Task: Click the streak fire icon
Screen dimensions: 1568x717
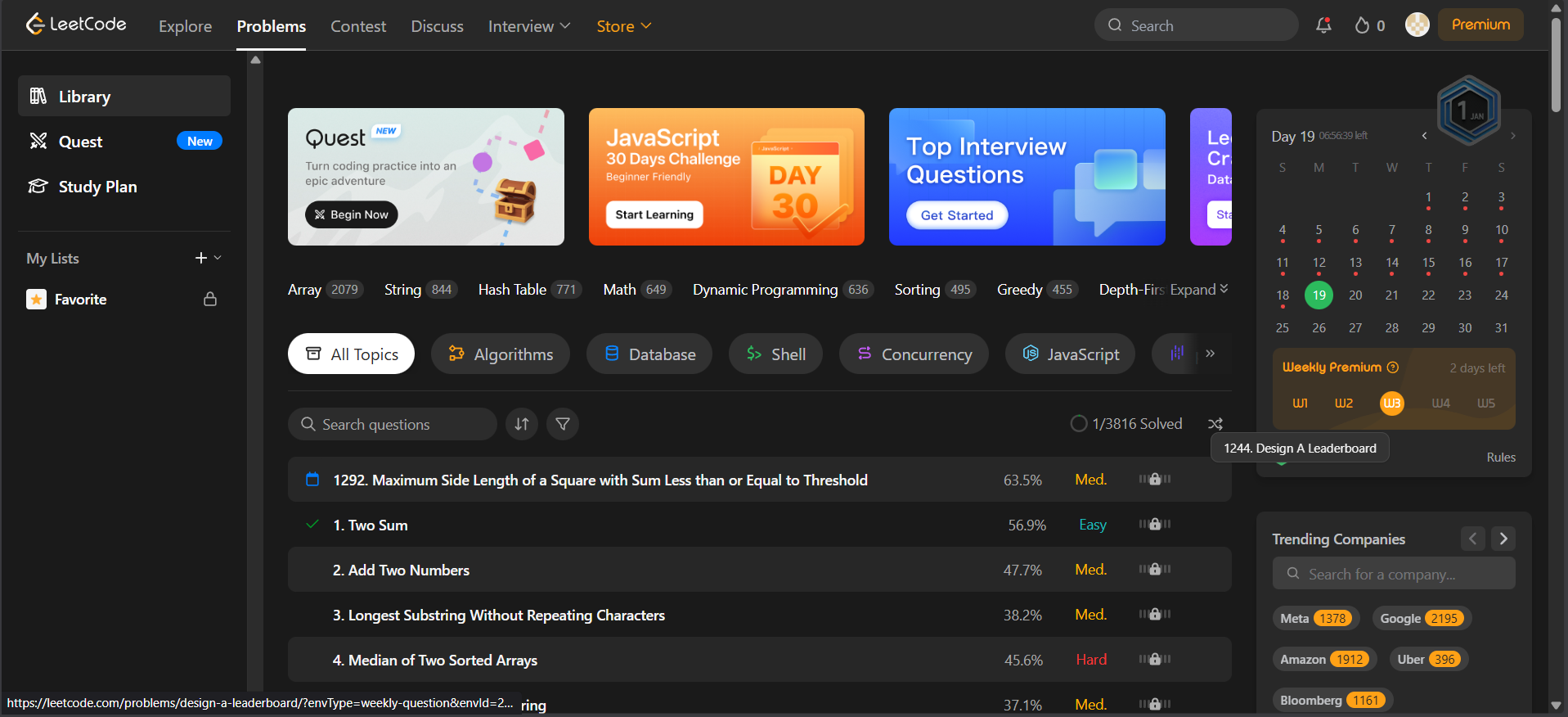Action: [1362, 25]
